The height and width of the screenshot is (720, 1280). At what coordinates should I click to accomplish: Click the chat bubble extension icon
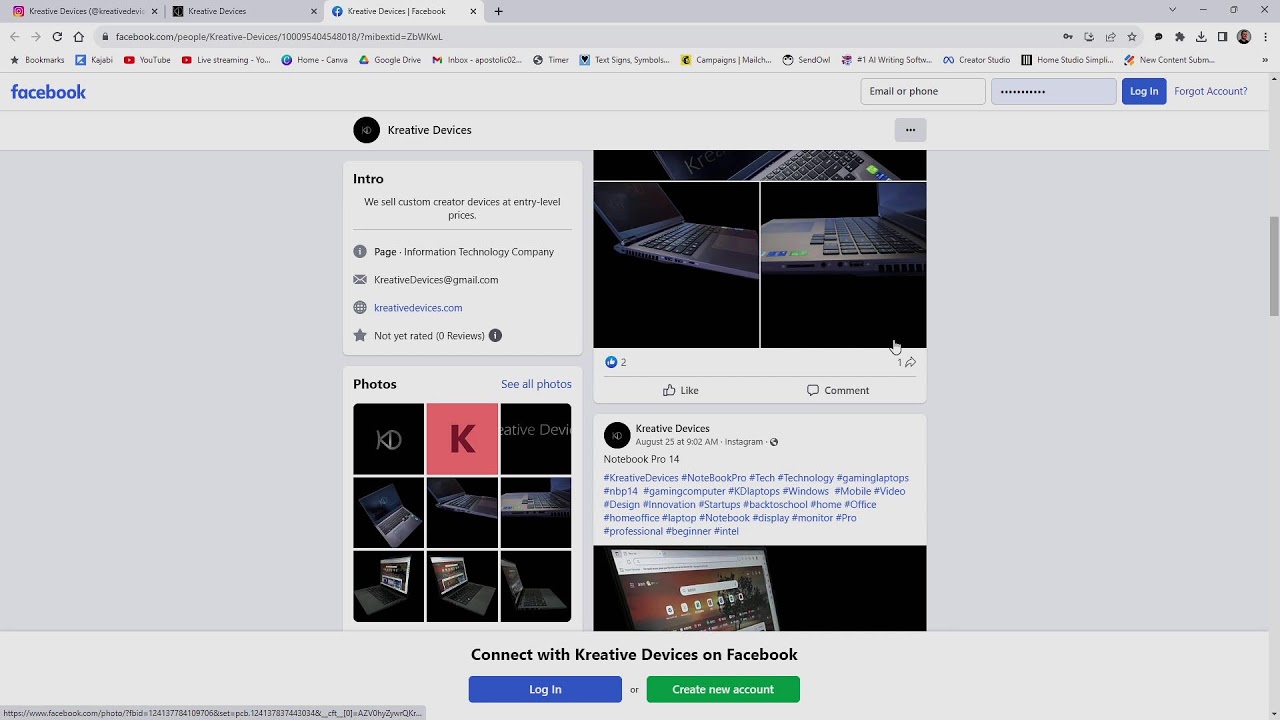pyautogui.click(x=1158, y=37)
